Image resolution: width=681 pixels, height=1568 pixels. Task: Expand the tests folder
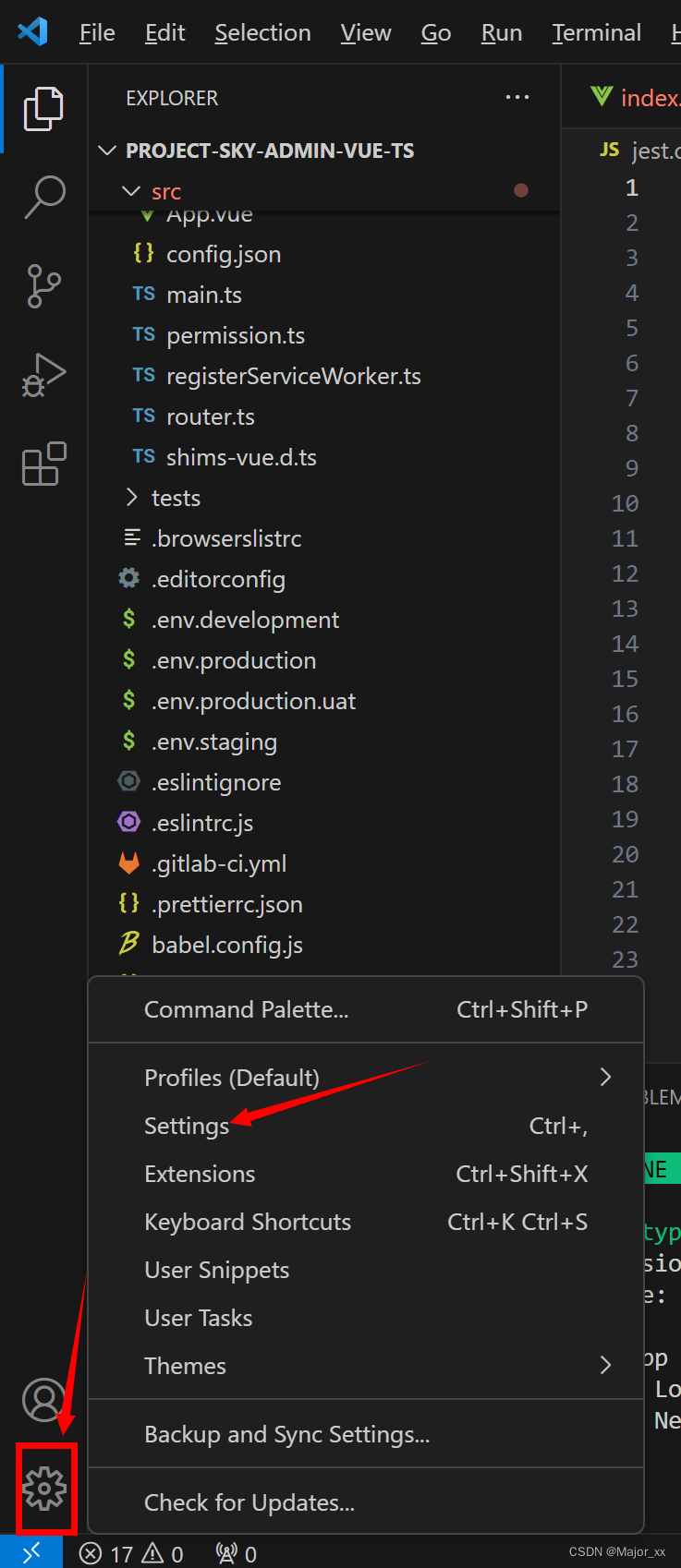coord(131,498)
